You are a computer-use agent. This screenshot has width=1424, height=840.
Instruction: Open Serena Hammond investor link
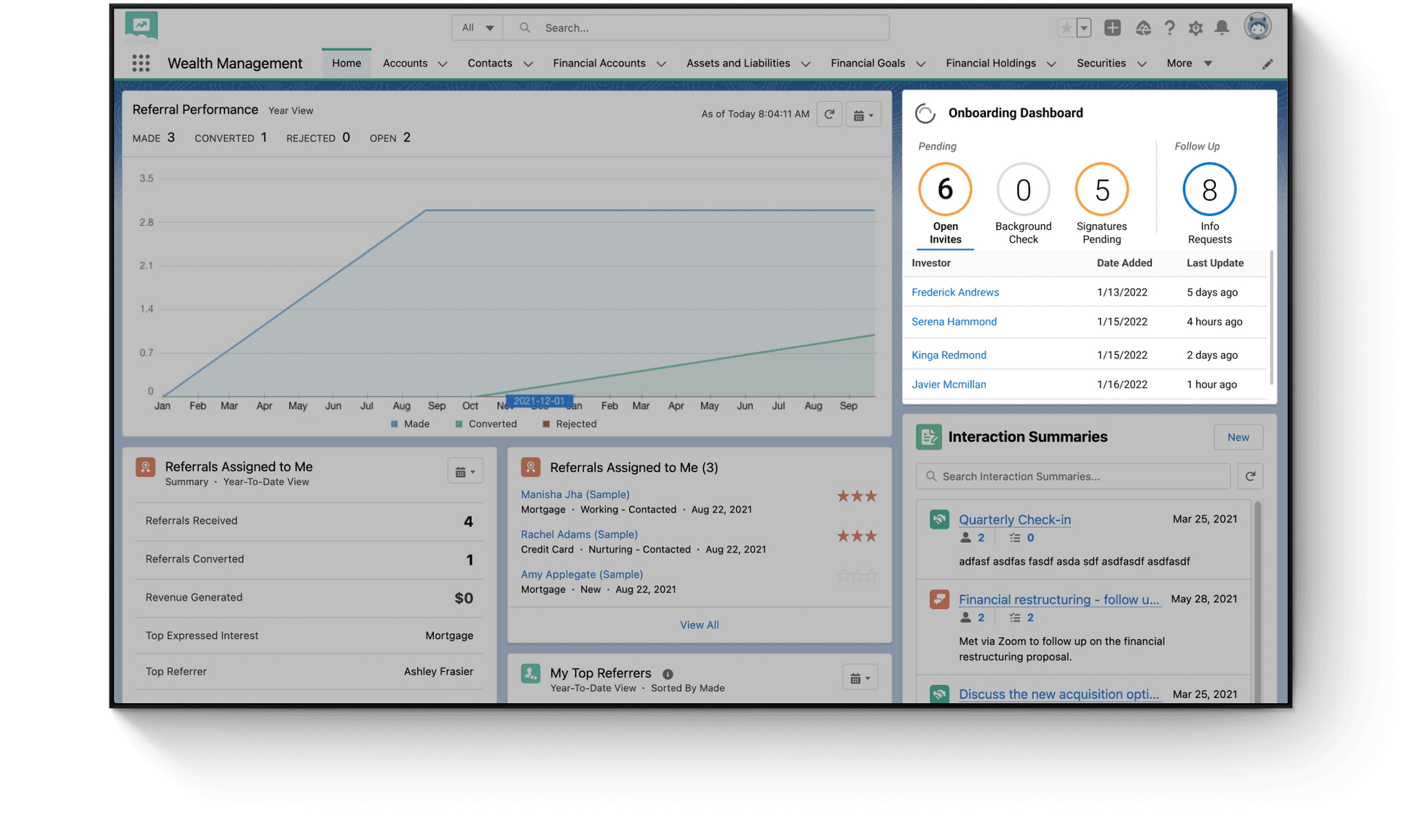pos(954,321)
